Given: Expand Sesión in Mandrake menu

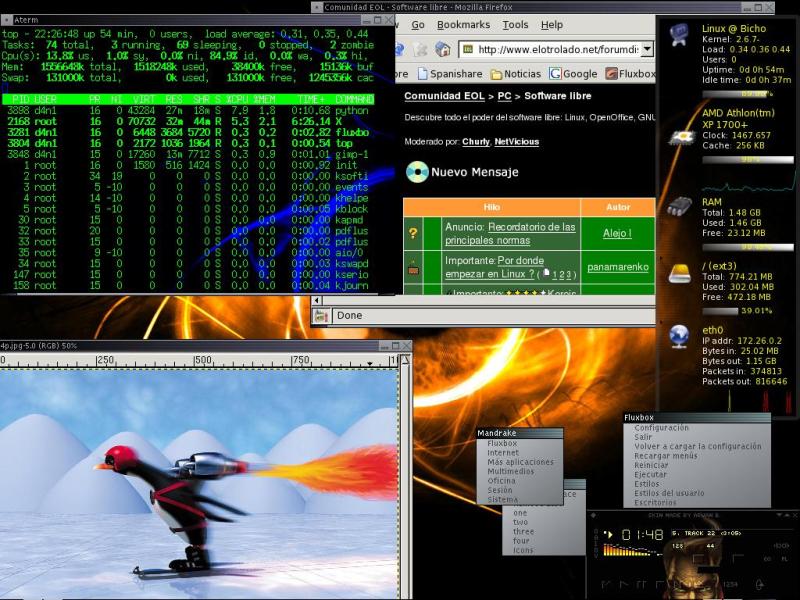Looking at the screenshot, I should 520,490.
